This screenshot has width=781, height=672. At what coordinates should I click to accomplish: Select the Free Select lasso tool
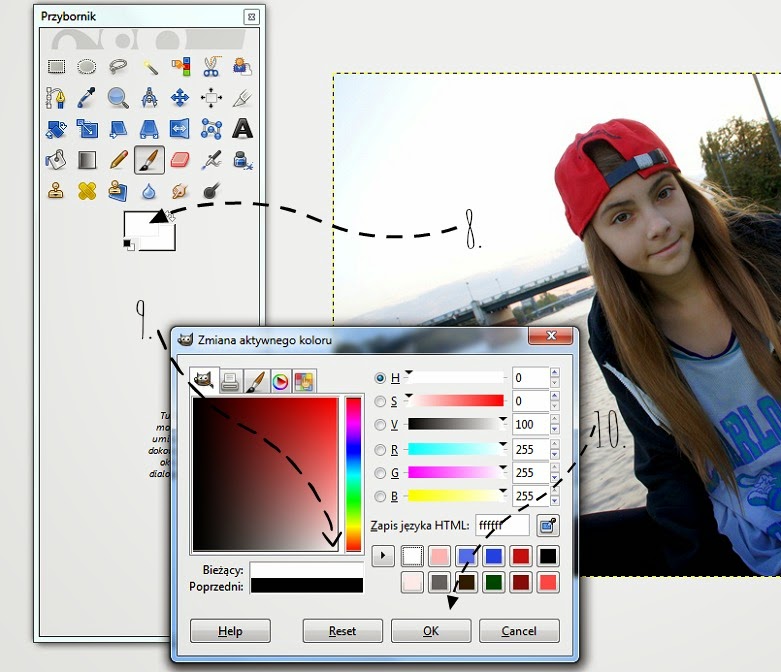pos(118,66)
